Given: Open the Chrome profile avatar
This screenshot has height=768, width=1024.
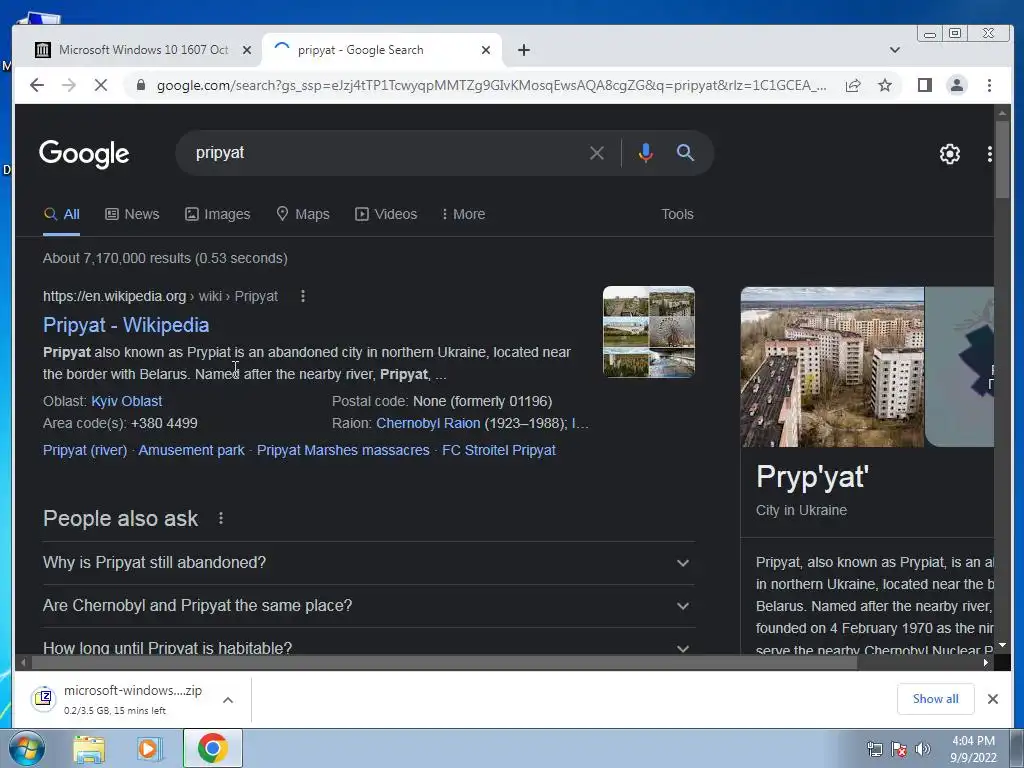Looking at the screenshot, I should click(x=957, y=85).
